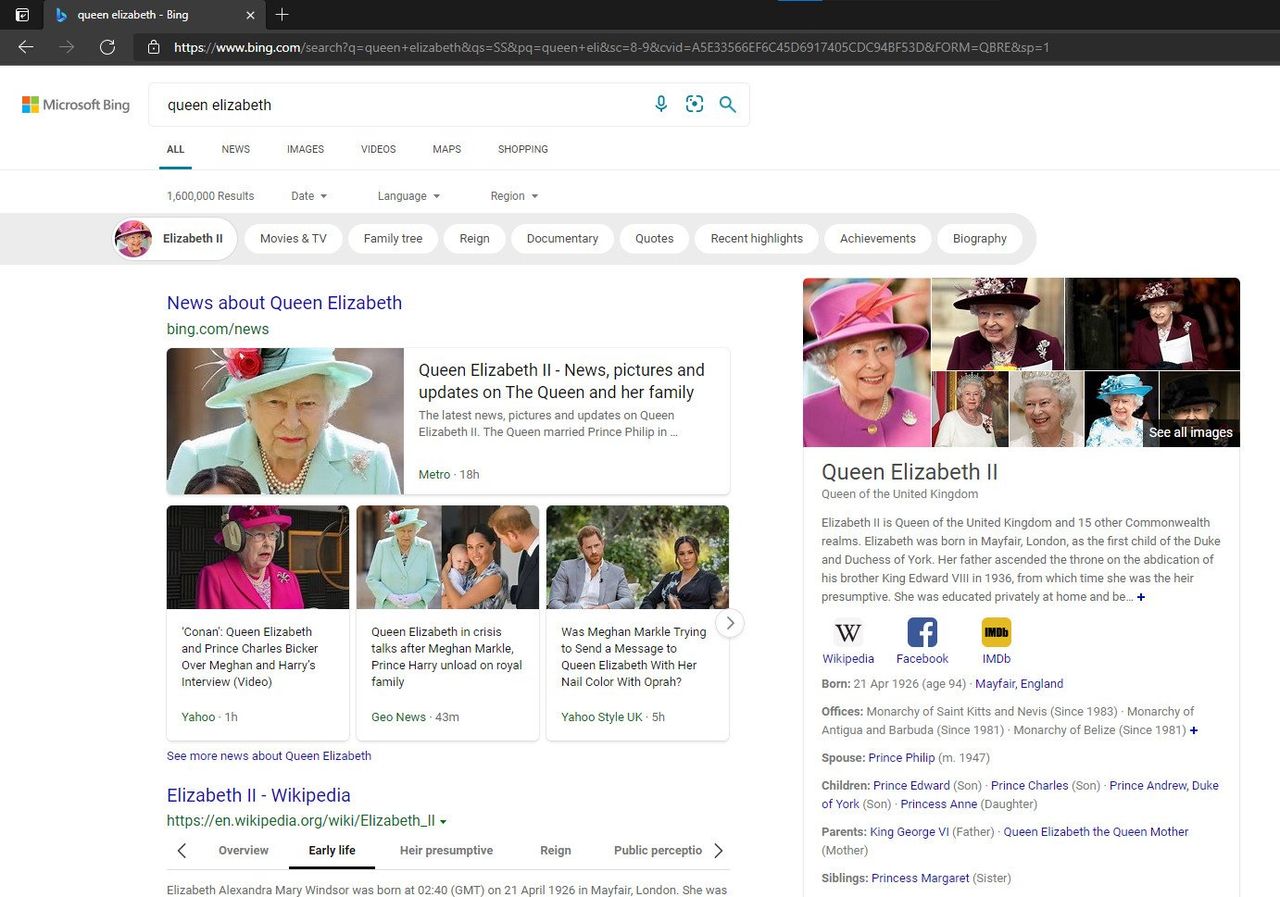This screenshot has height=897, width=1280.
Task: Open the Early life section tab
Action: click(332, 850)
